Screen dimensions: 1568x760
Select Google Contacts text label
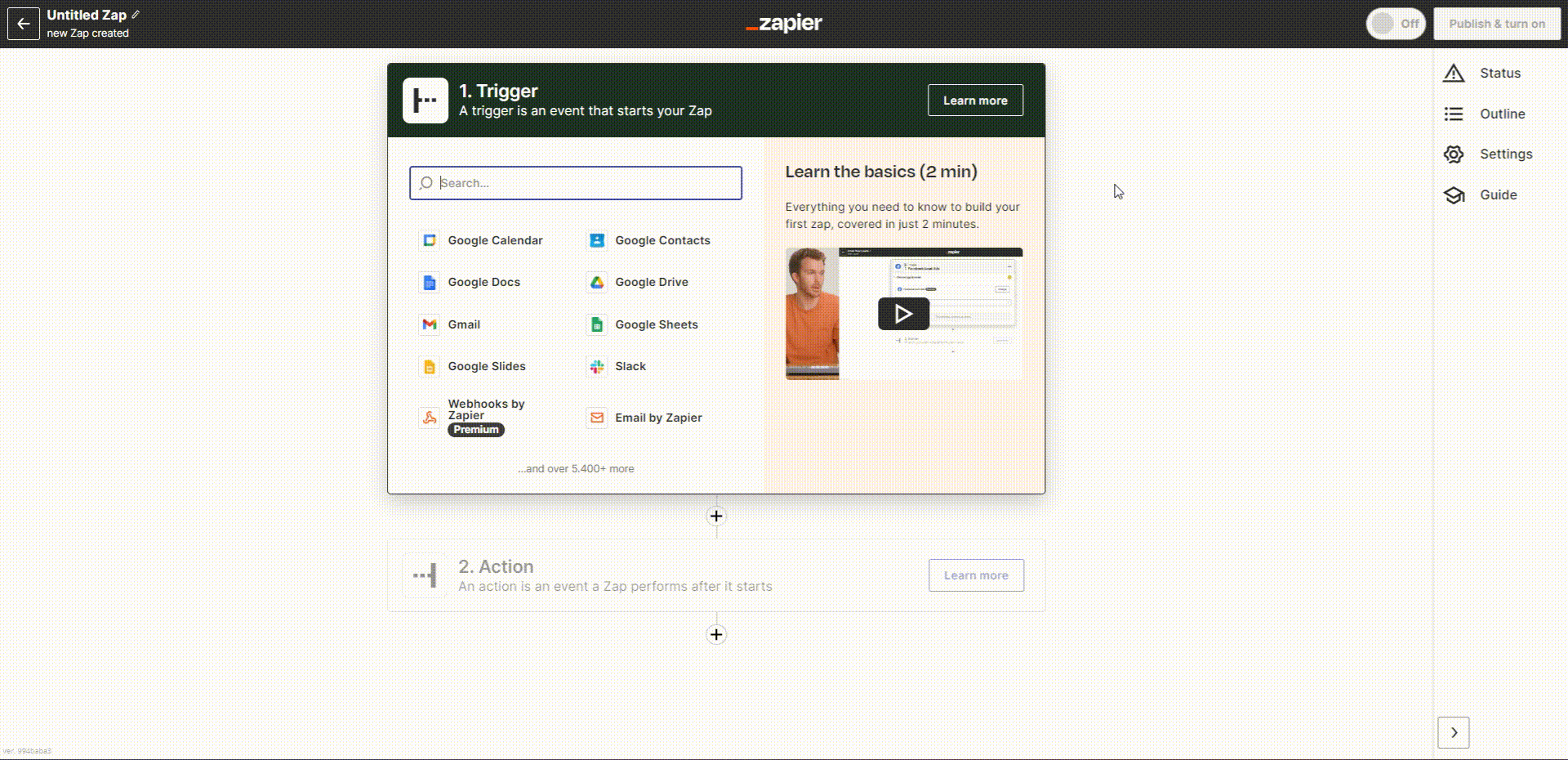coord(662,240)
